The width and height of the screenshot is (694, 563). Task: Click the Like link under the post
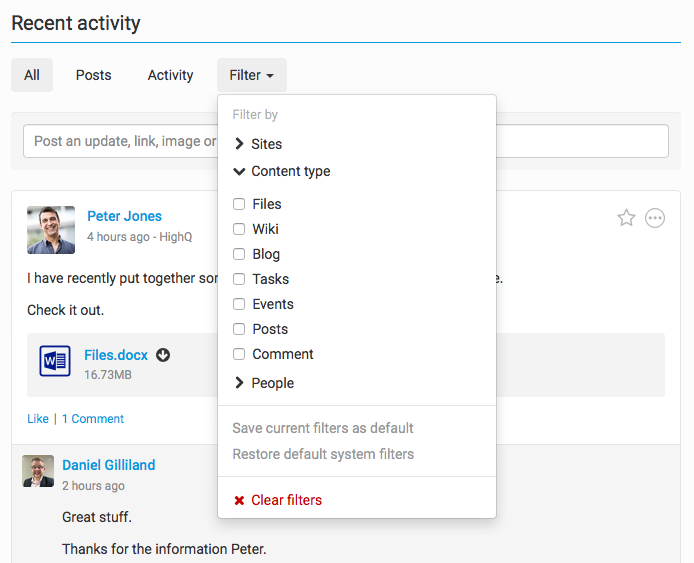38,419
